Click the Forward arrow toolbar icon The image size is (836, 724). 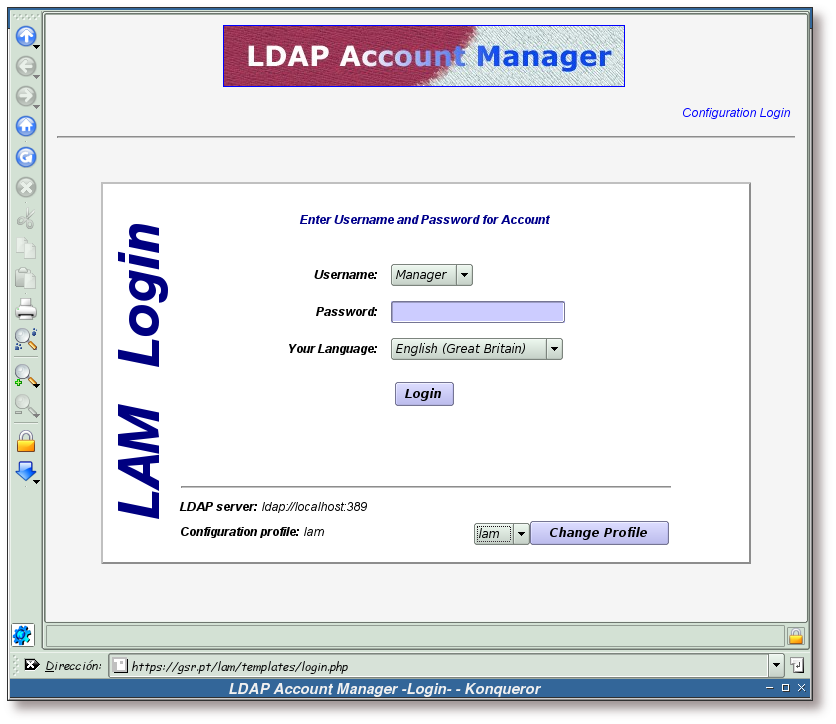tap(26, 96)
